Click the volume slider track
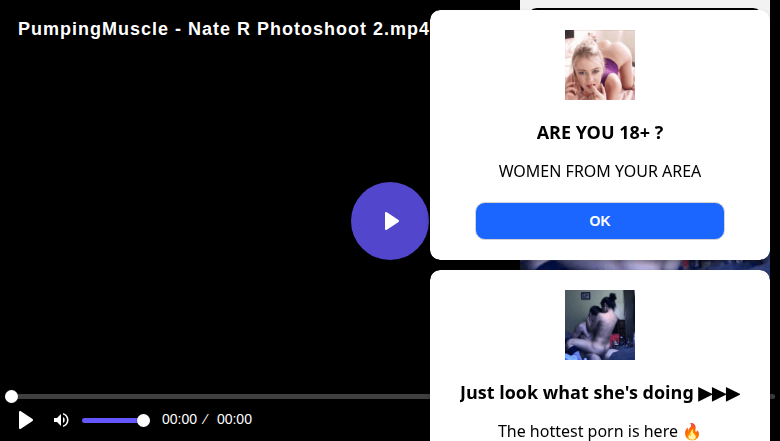The width and height of the screenshot is (780, 441). (110, 420)
